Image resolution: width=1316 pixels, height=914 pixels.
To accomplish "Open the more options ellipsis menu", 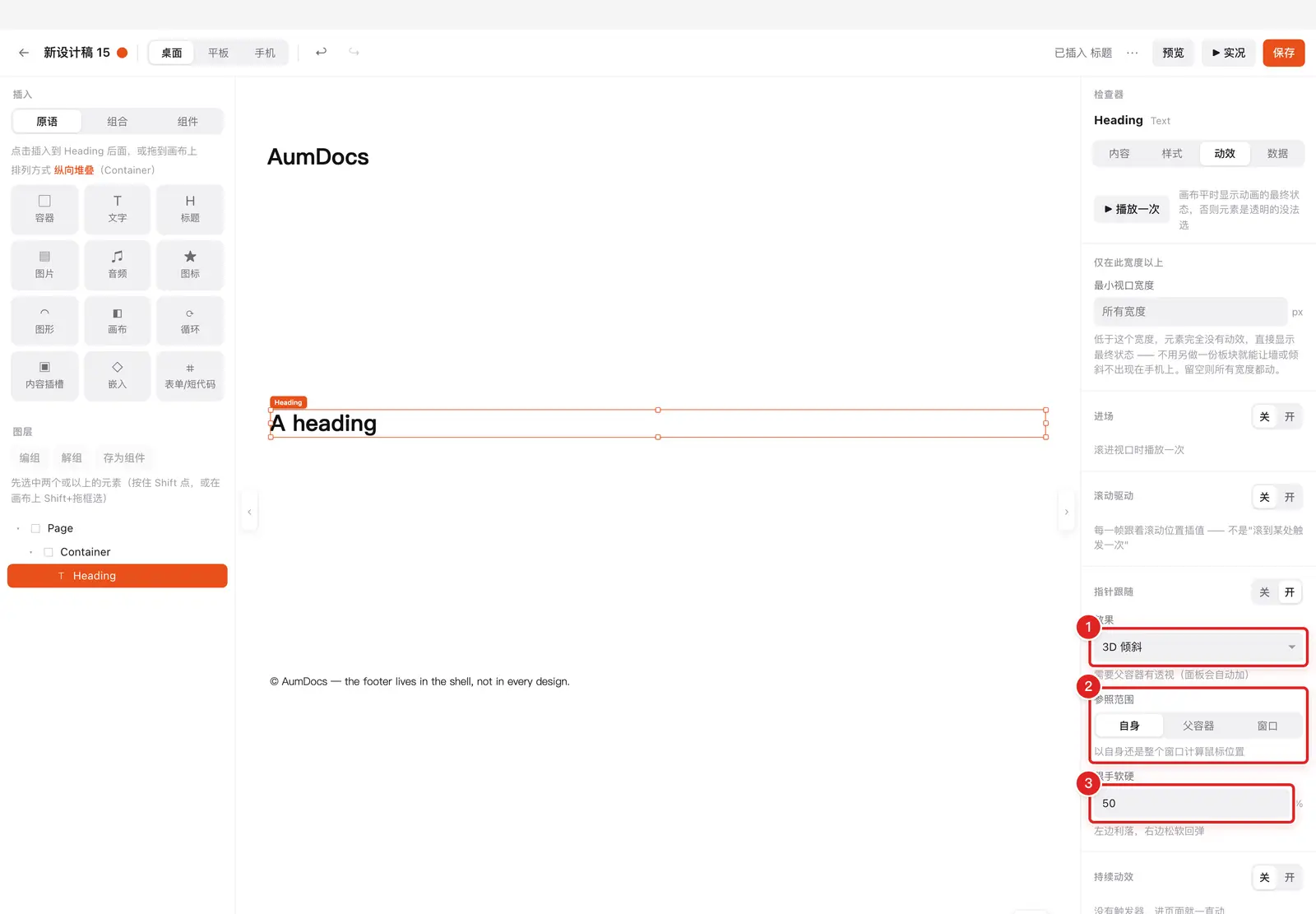I will pyautogui.click(x=1133, y=53).
